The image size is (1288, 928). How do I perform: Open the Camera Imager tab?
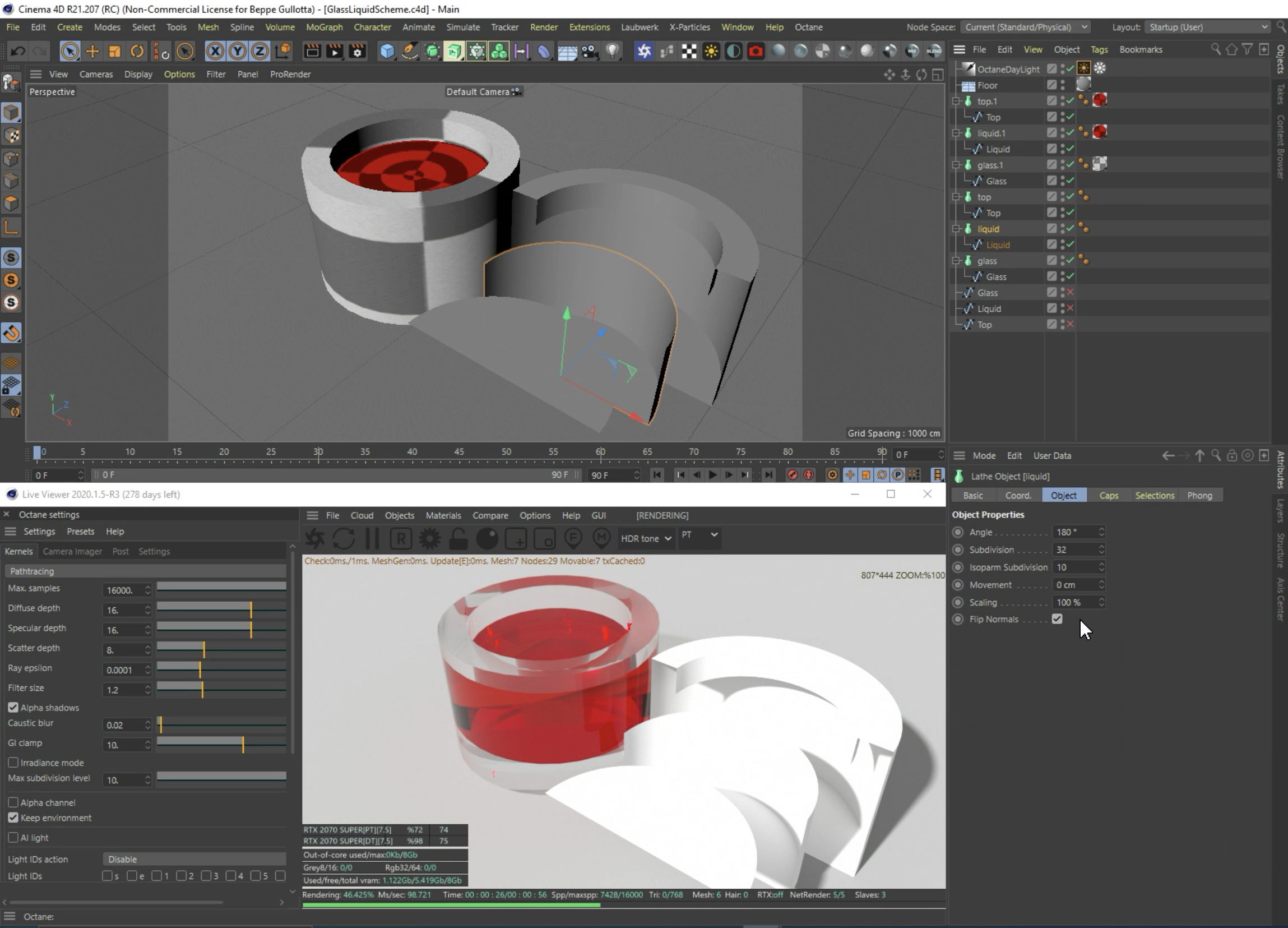click(72, 551)
